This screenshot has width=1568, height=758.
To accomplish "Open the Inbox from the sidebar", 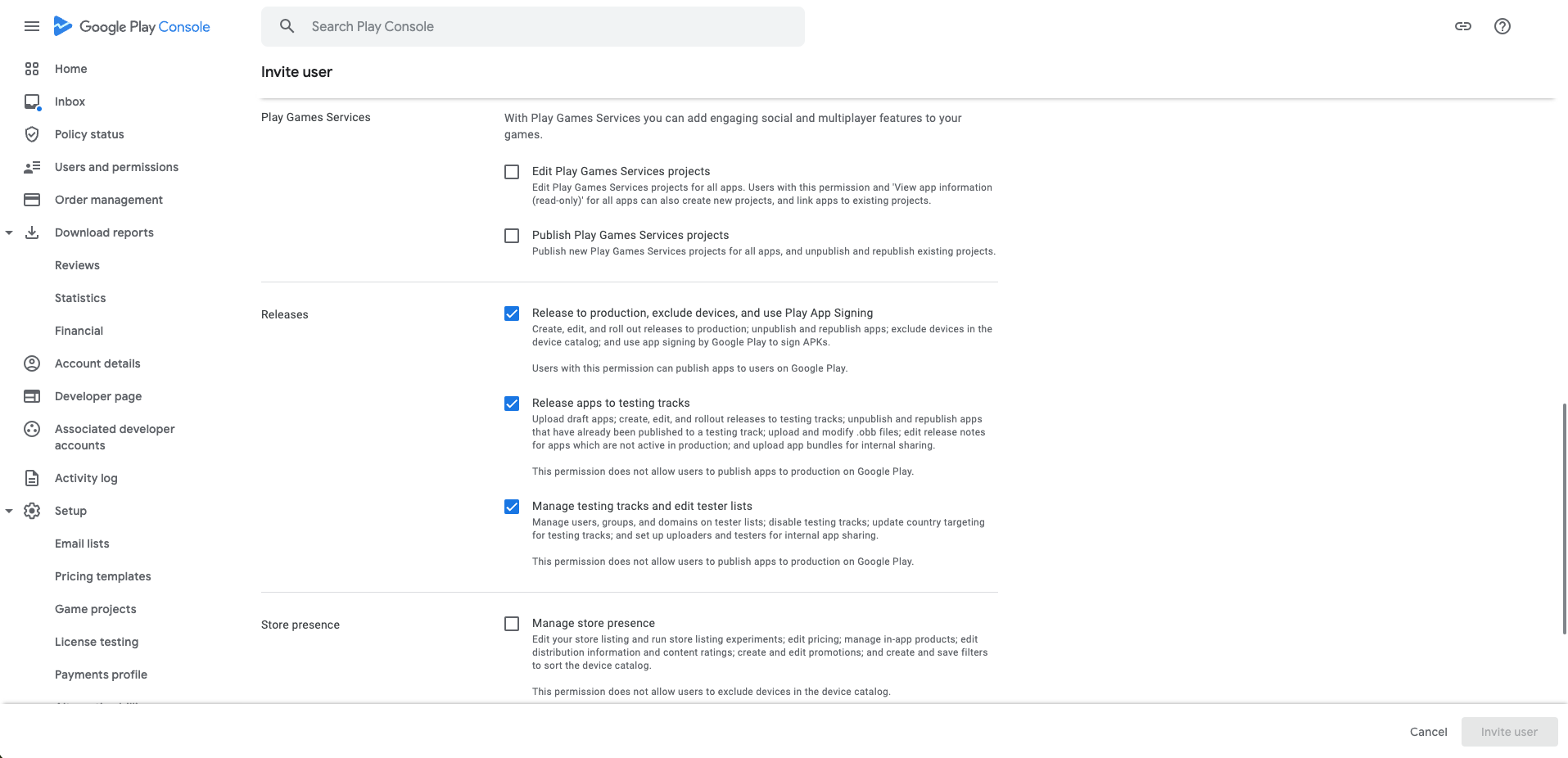I will pos(69,102).
